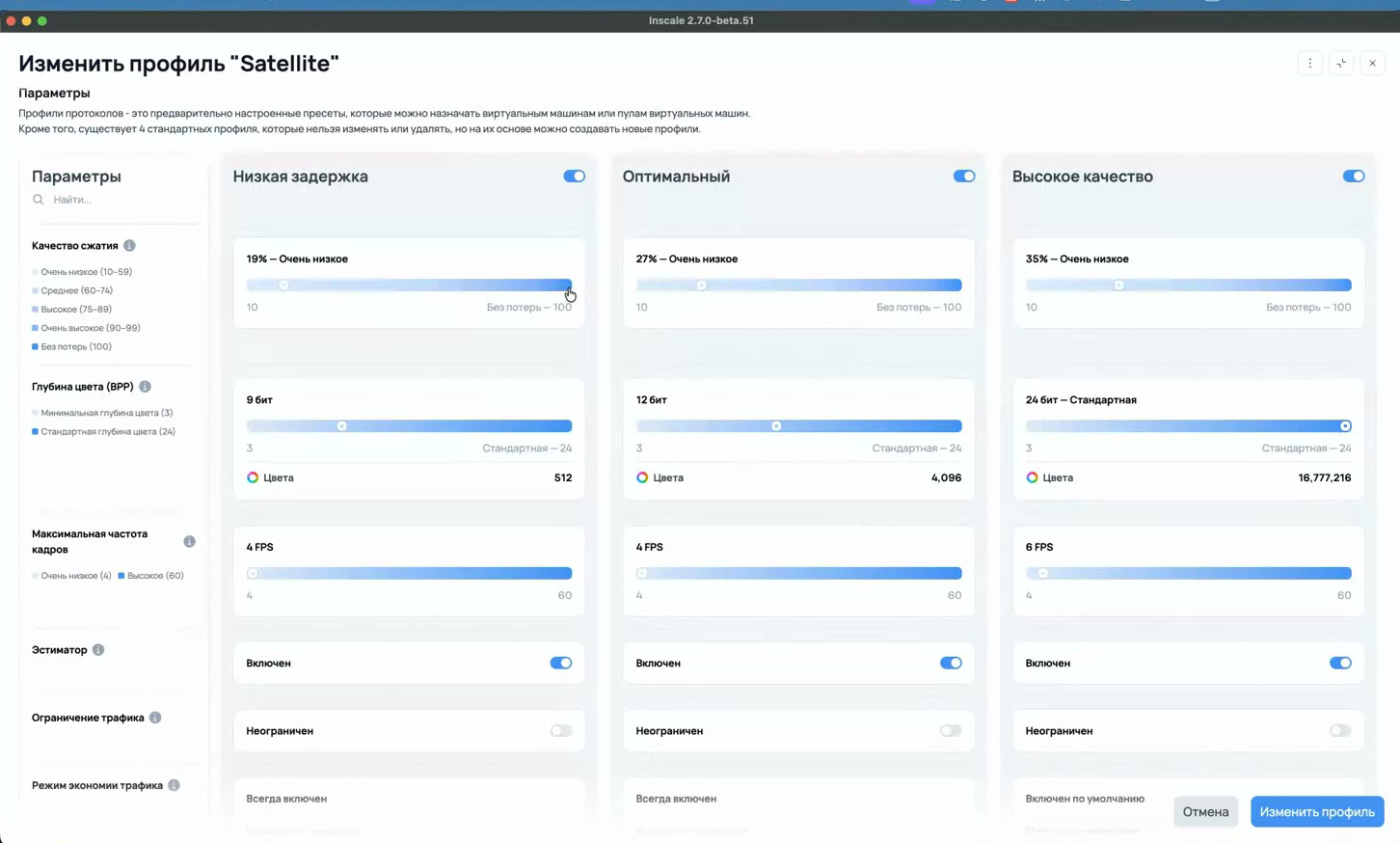1400x843 pixels.
Task: Click the collapse dialog icon
Action: [1341, 63]
